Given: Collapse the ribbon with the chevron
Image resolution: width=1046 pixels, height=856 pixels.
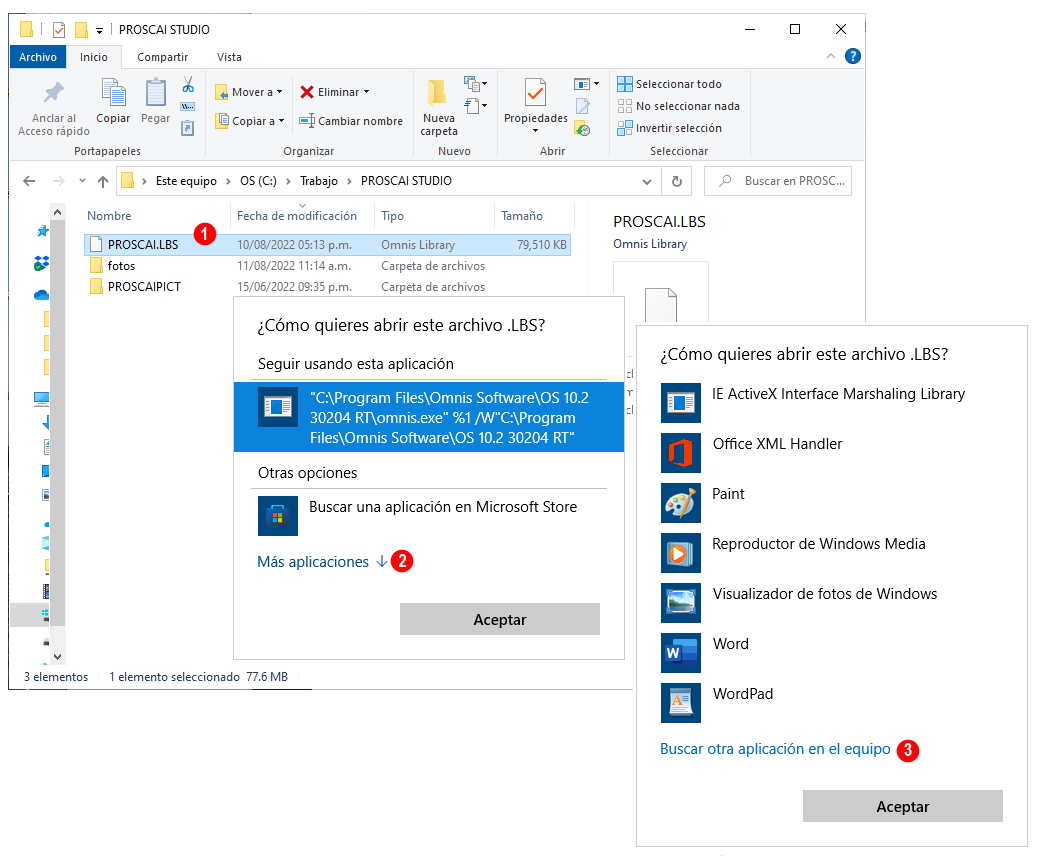Looking at the screenshot, I should [x=831, y=56].
